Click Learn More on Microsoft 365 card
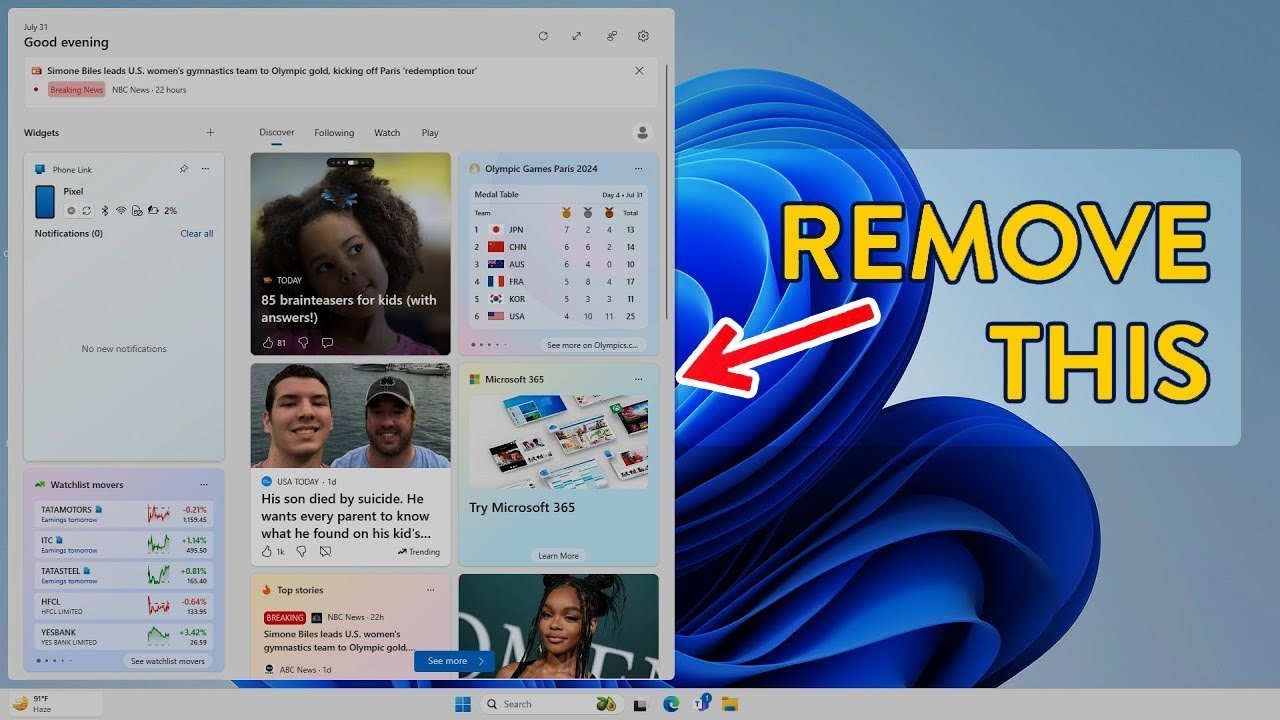 (x=558, y=556)
